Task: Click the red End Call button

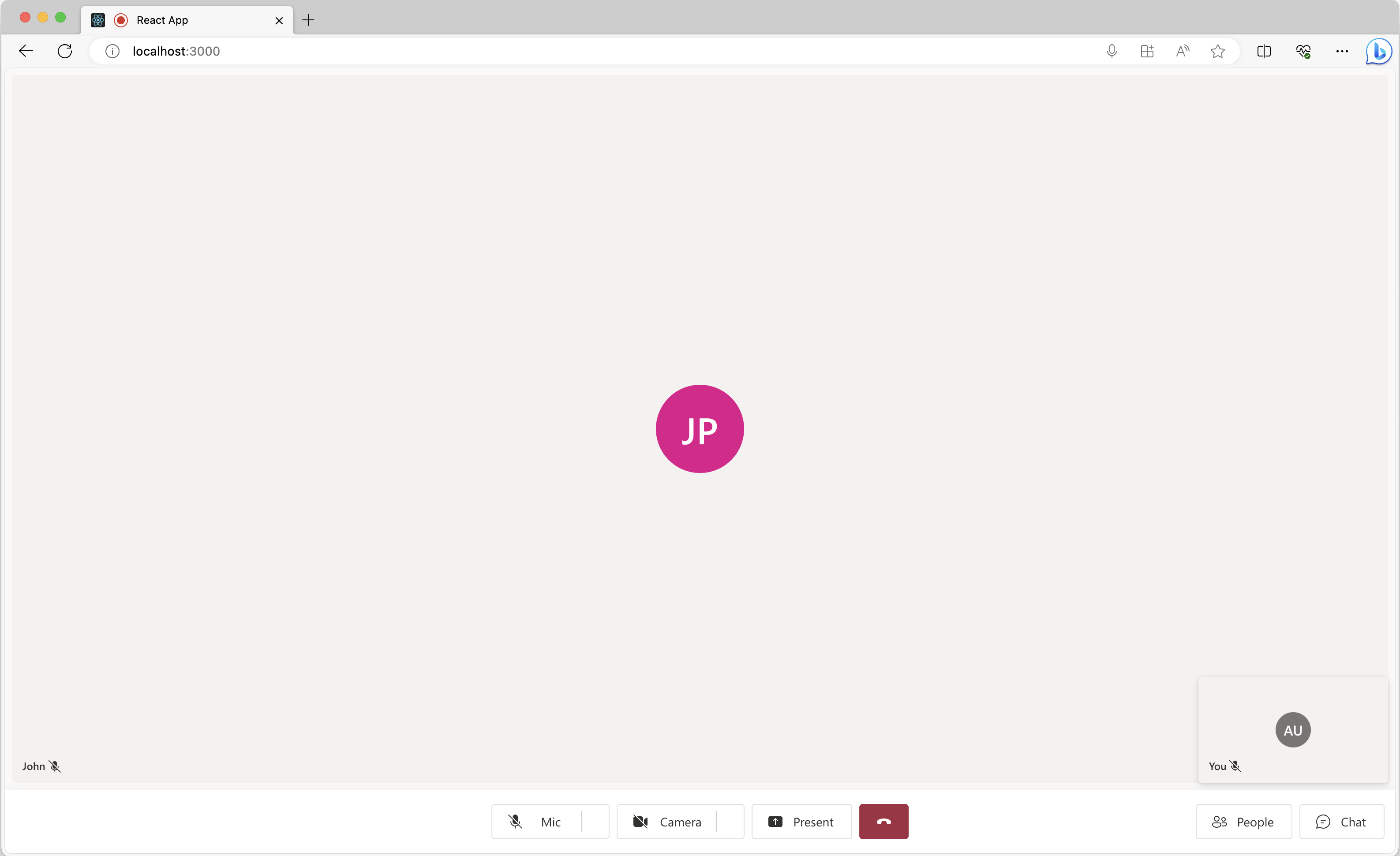Action: pyautogui.click(x=883, y=822)
